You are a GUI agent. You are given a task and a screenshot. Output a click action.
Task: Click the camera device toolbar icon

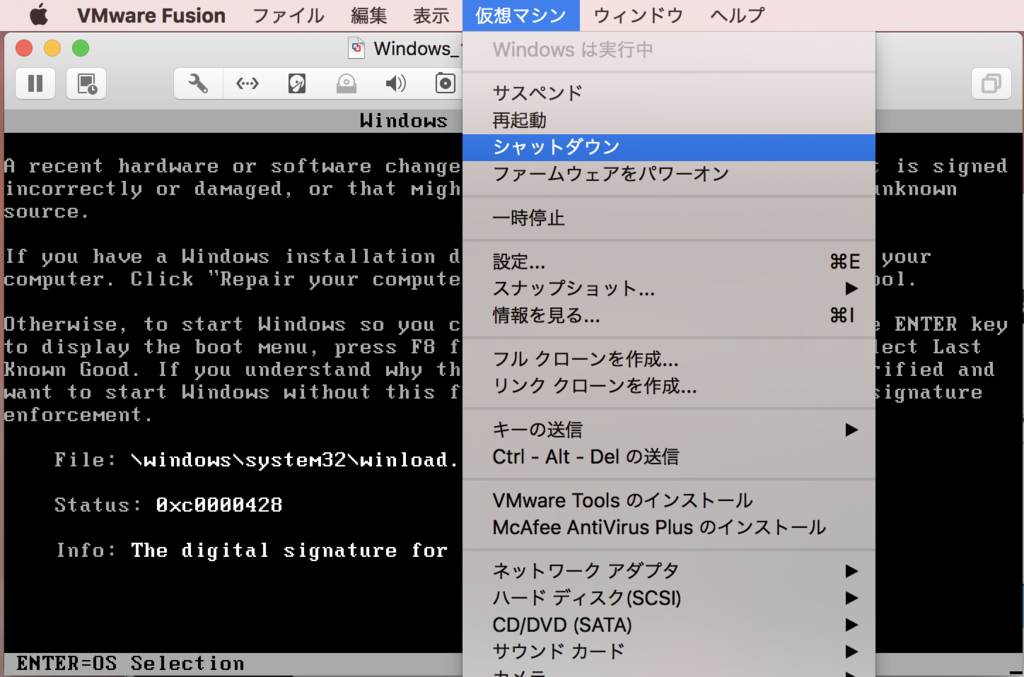click(x=445, y=84)
